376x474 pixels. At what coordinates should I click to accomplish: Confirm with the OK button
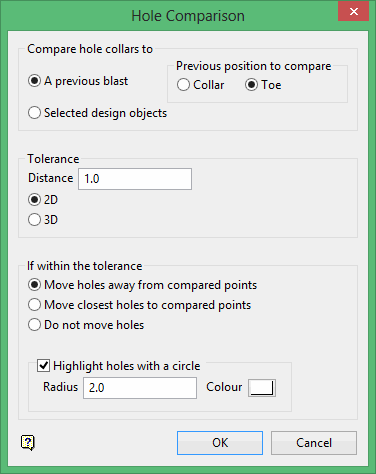tap(220, 443)
